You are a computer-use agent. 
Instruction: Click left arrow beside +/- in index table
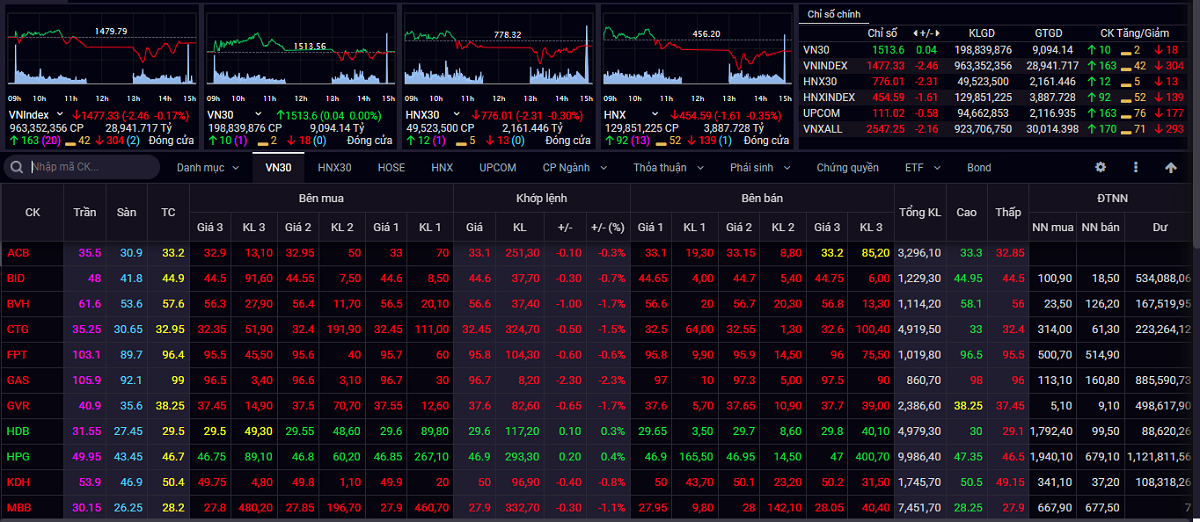[914, 33]
